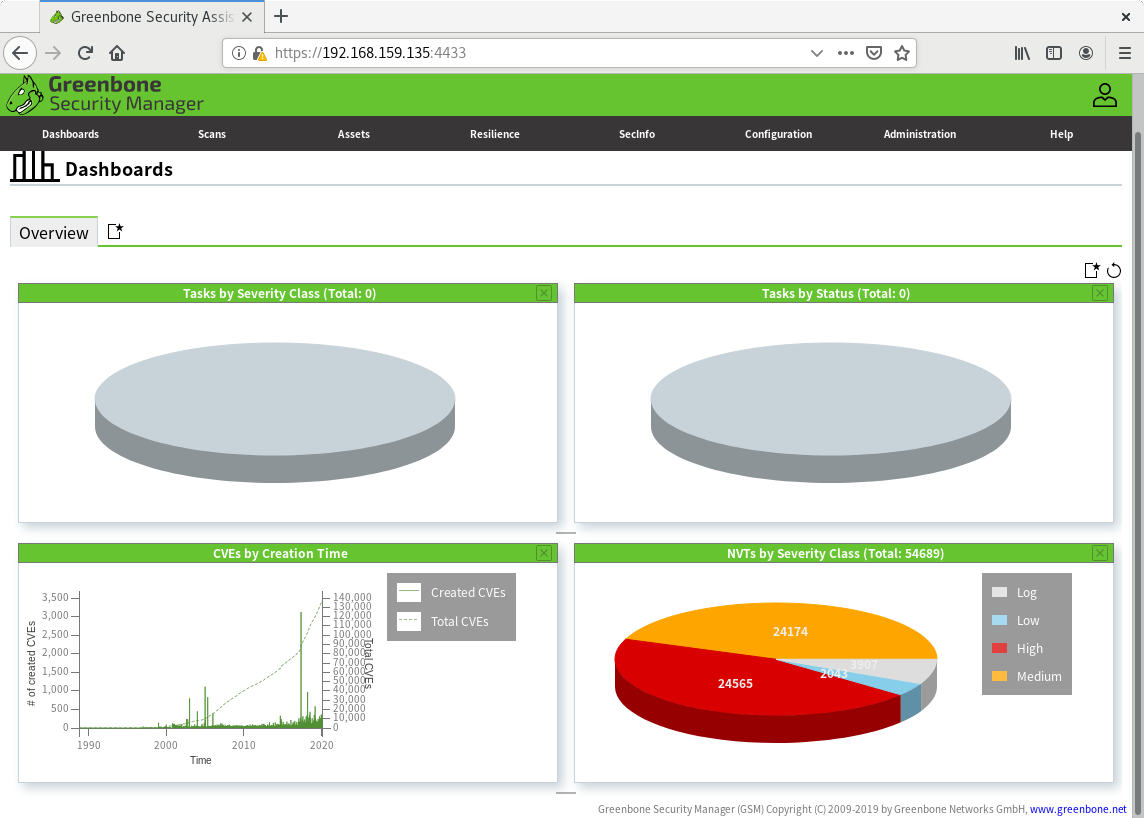This screenshot has height=818, width=1144.
Task: Add a new dashboard display
Action: (1091, 270)
